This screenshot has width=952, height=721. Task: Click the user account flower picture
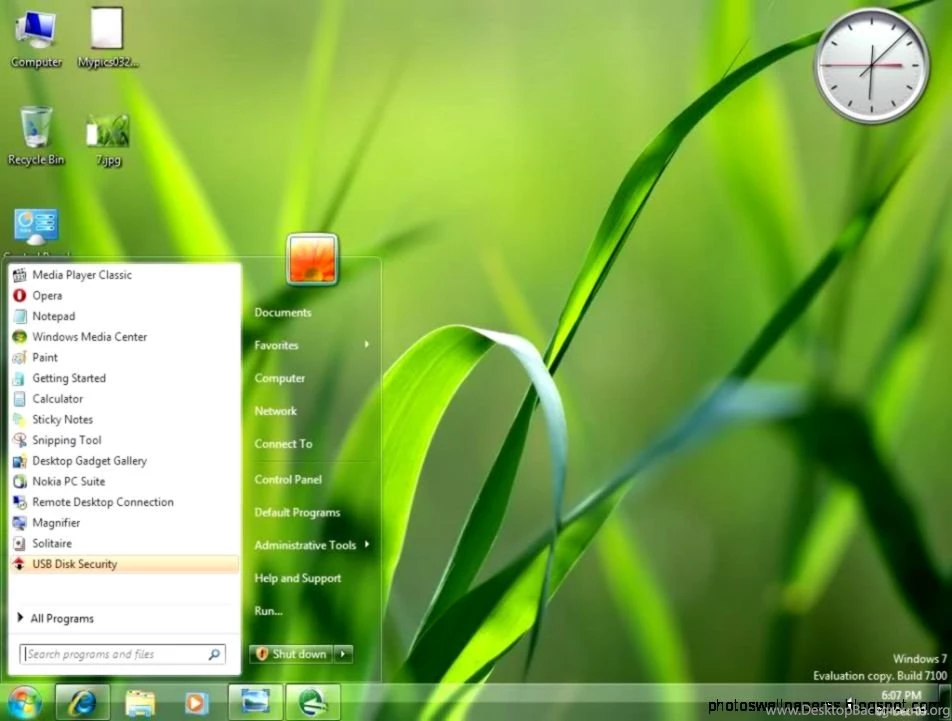(312, 259)
